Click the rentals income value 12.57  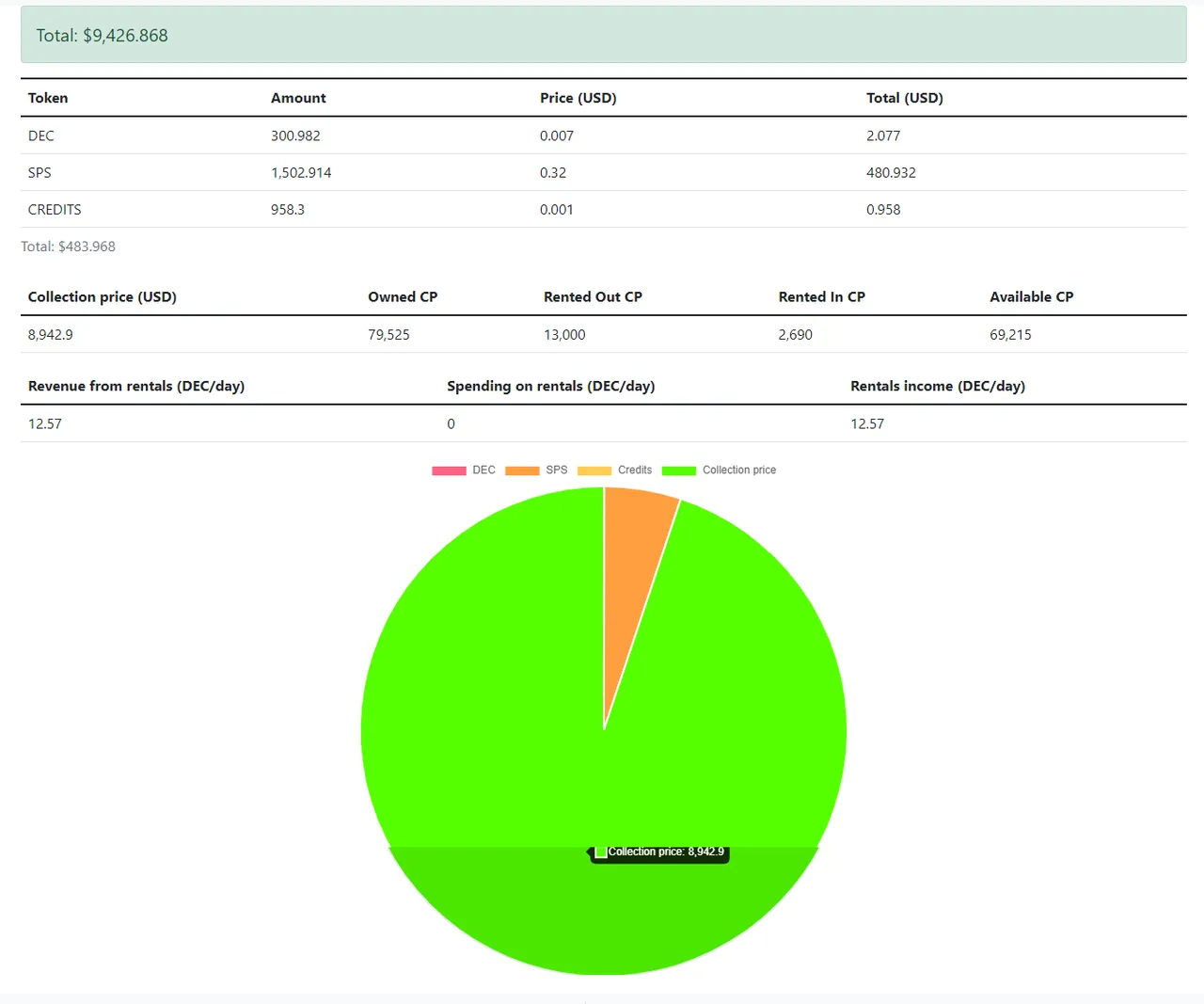(867, 424)
